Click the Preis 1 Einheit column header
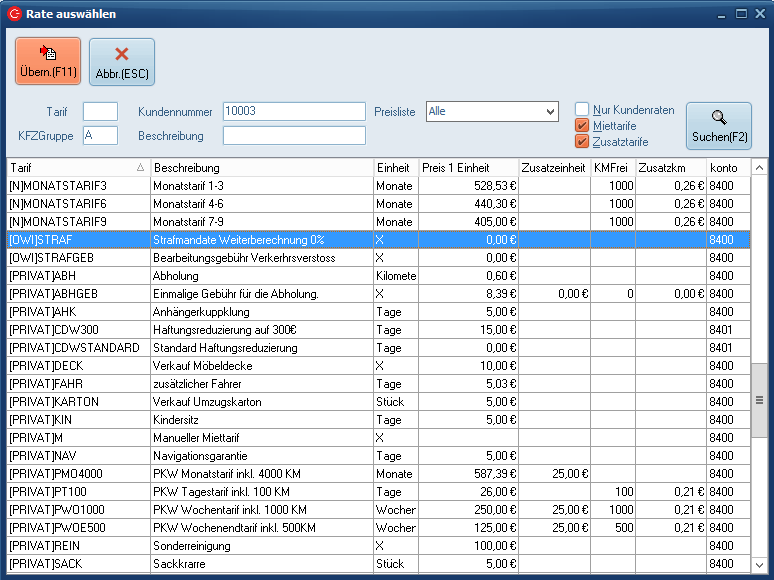This screenshot has height=580, width=774. [x=468, y=168]
